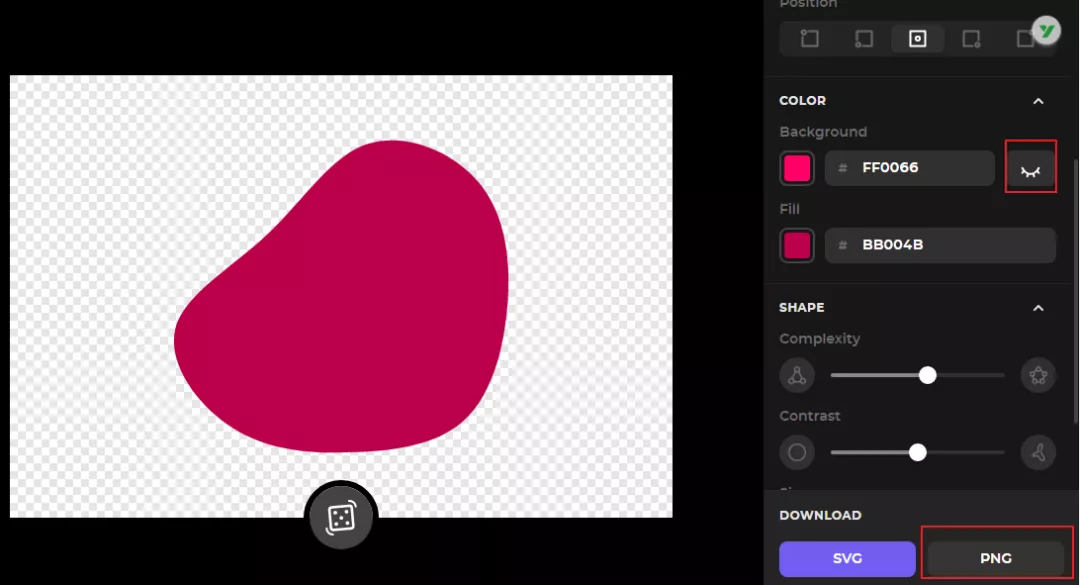Screen dimensions: 1080x585
Task: Collapse the COLOR section chevron
Action: (x=1038, y=101)
